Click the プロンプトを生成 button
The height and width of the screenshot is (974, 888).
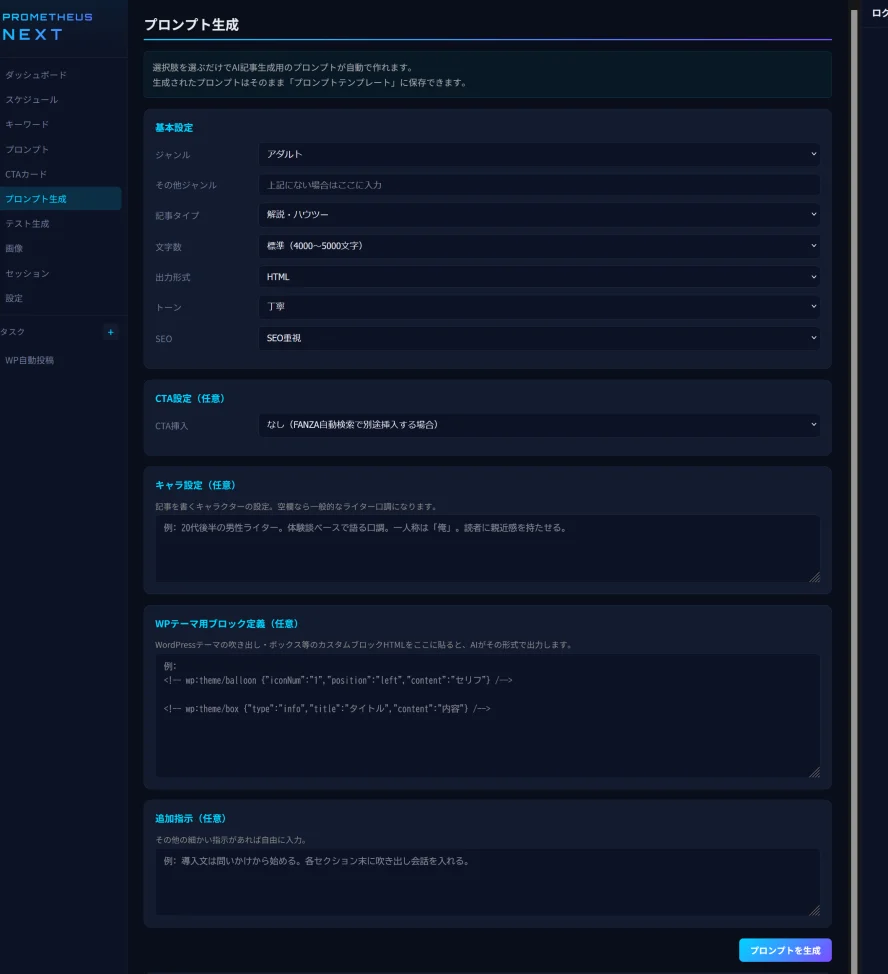(785, 950)
